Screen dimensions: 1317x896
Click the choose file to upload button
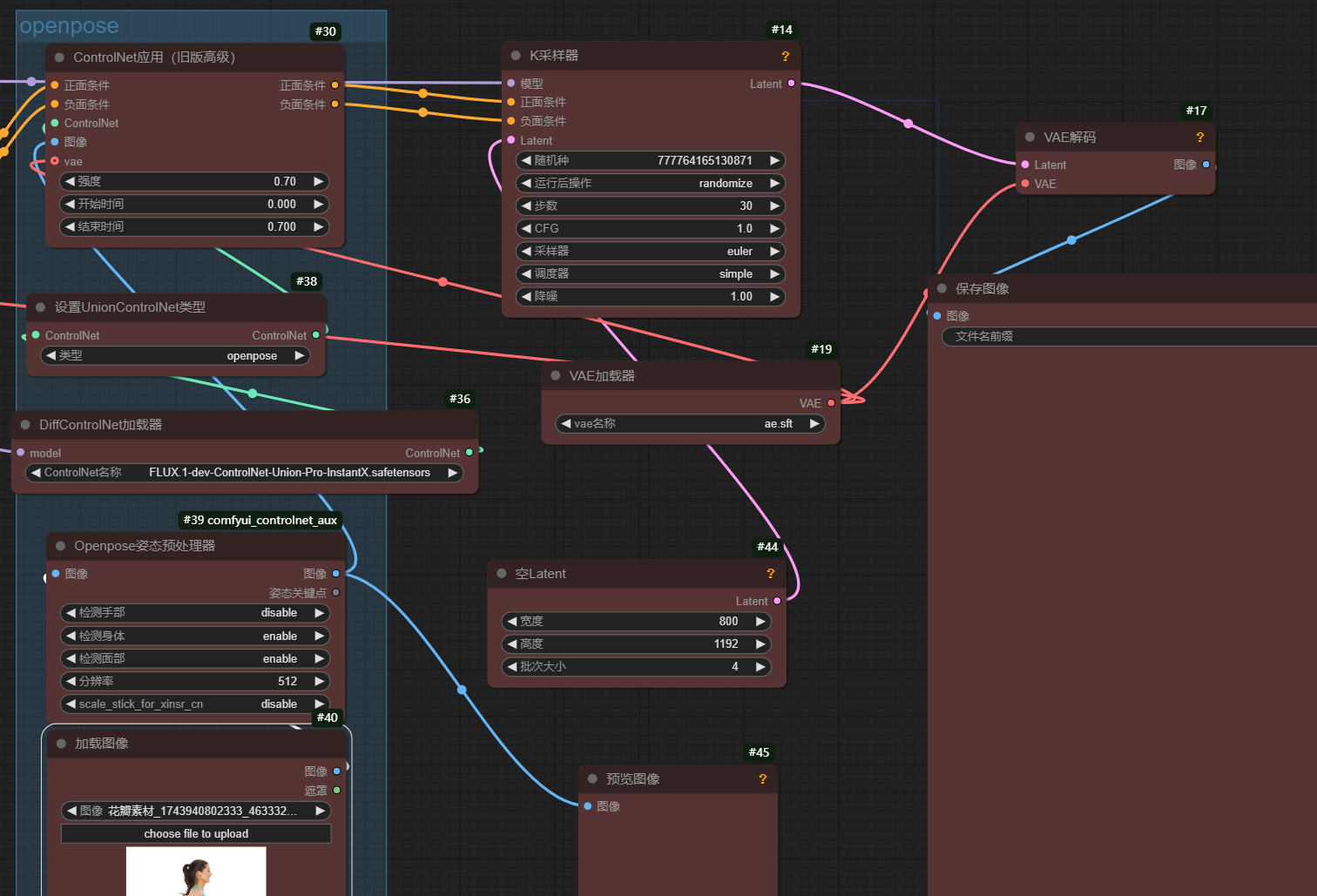pos(196,833)
